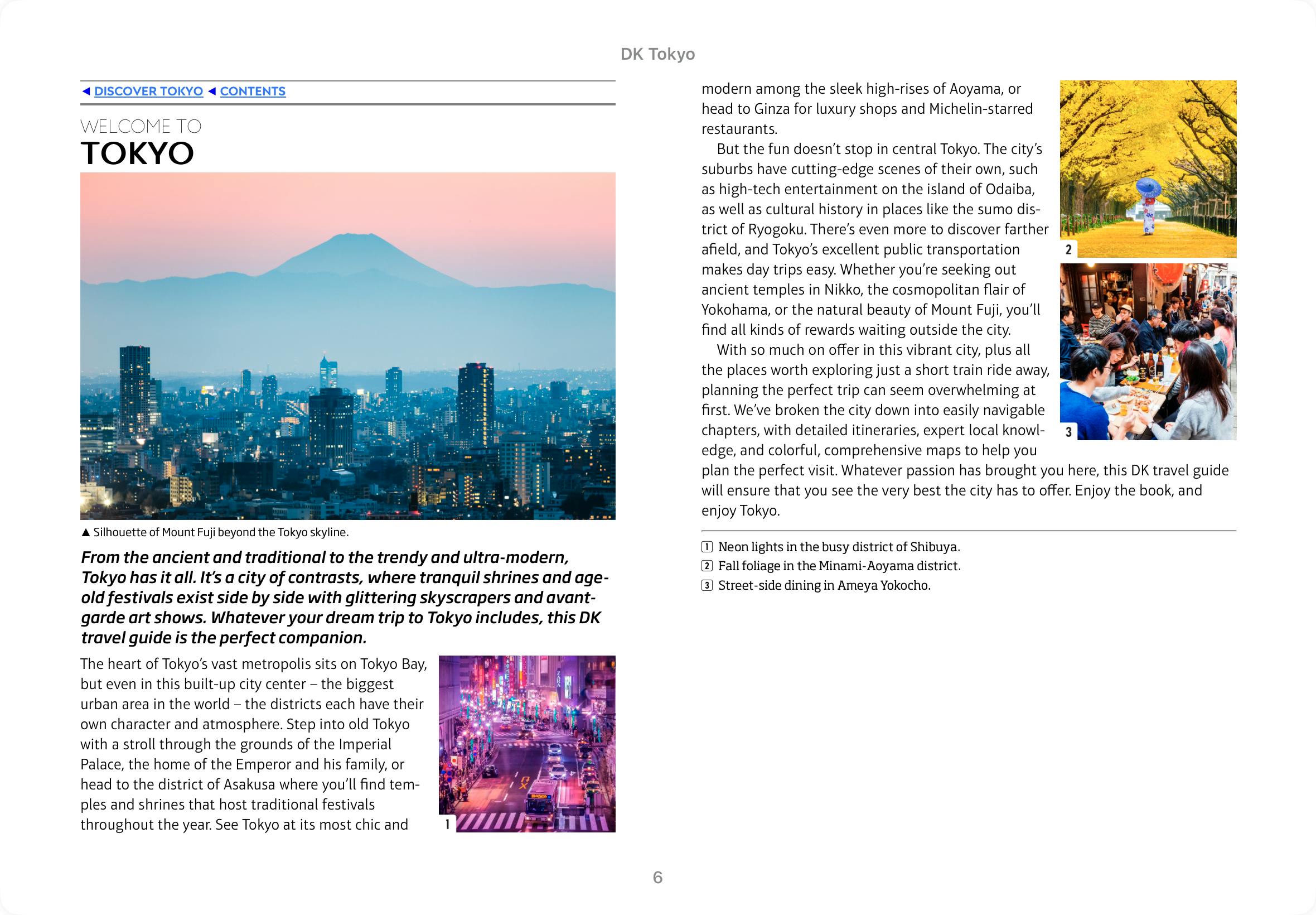Image resolution: width=1316 pixels, height=915 pixels.
Task: Click boxed number 2 in caption list
Action: [x=707, y=566]
